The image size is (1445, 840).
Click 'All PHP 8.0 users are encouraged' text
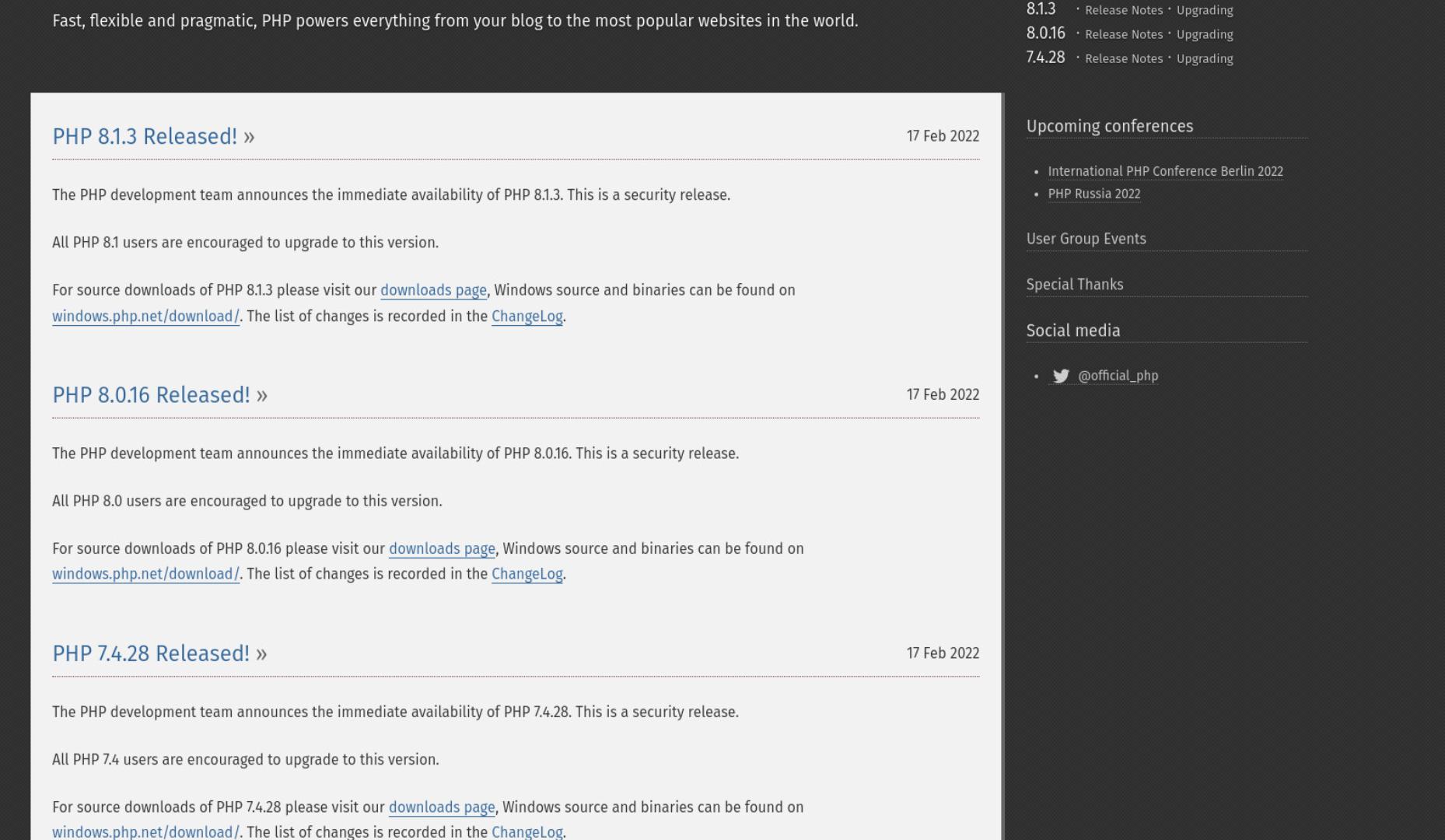click(x=247, y=501)
